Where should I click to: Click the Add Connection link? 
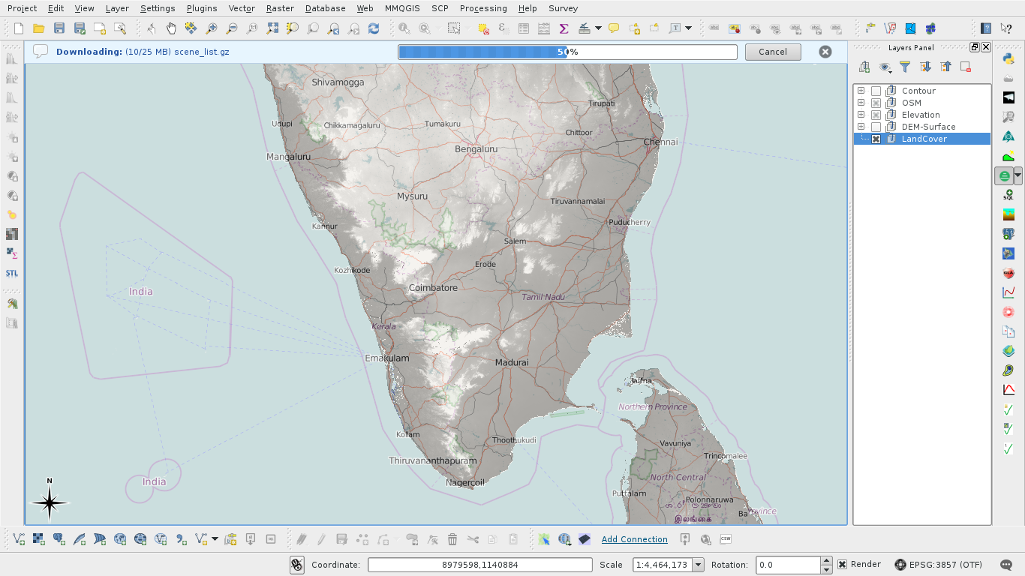634,540
